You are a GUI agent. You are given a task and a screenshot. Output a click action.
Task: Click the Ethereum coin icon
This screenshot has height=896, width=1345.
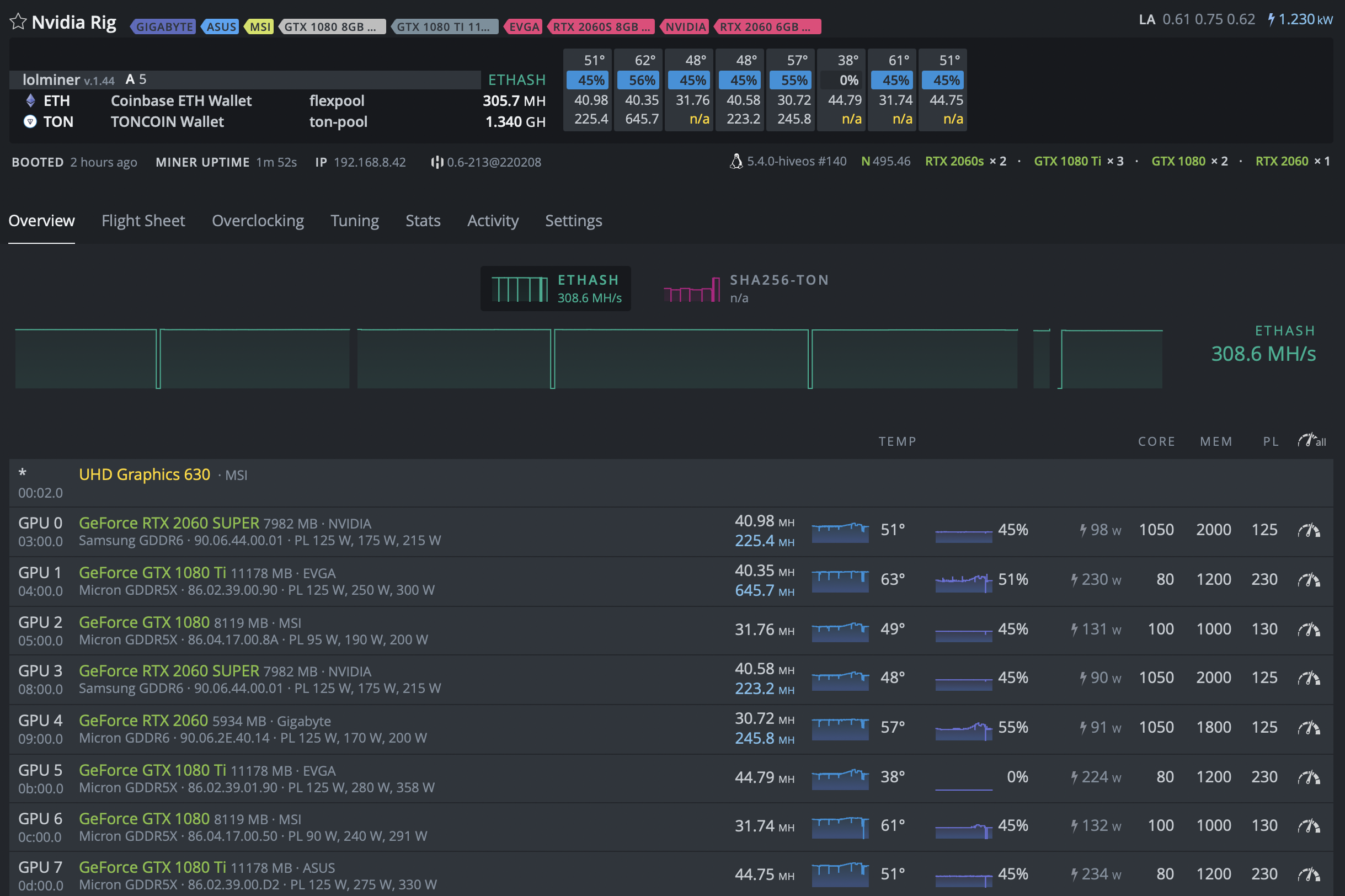pos(30,101)
